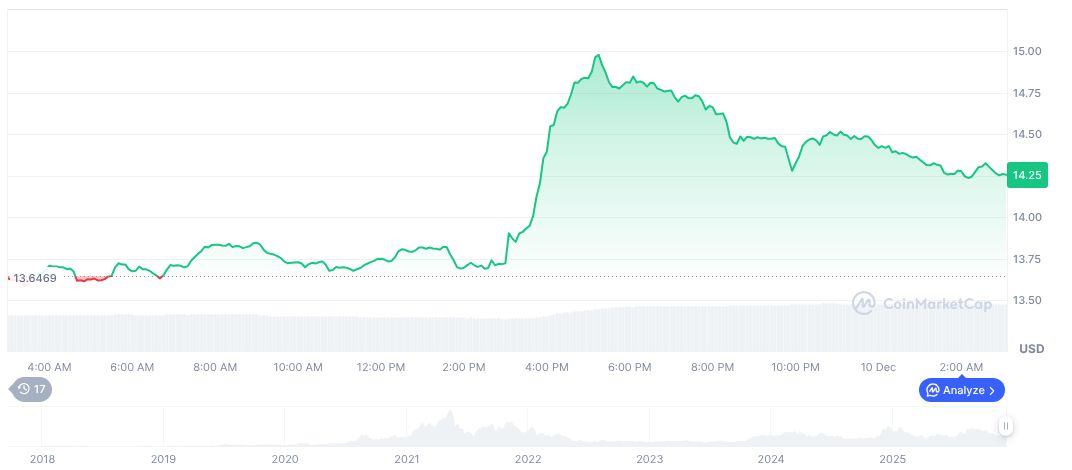The width and height of the screenshot is (1072, 470).
Task: Click the 13.6469 opening price label
Action: 34,277
